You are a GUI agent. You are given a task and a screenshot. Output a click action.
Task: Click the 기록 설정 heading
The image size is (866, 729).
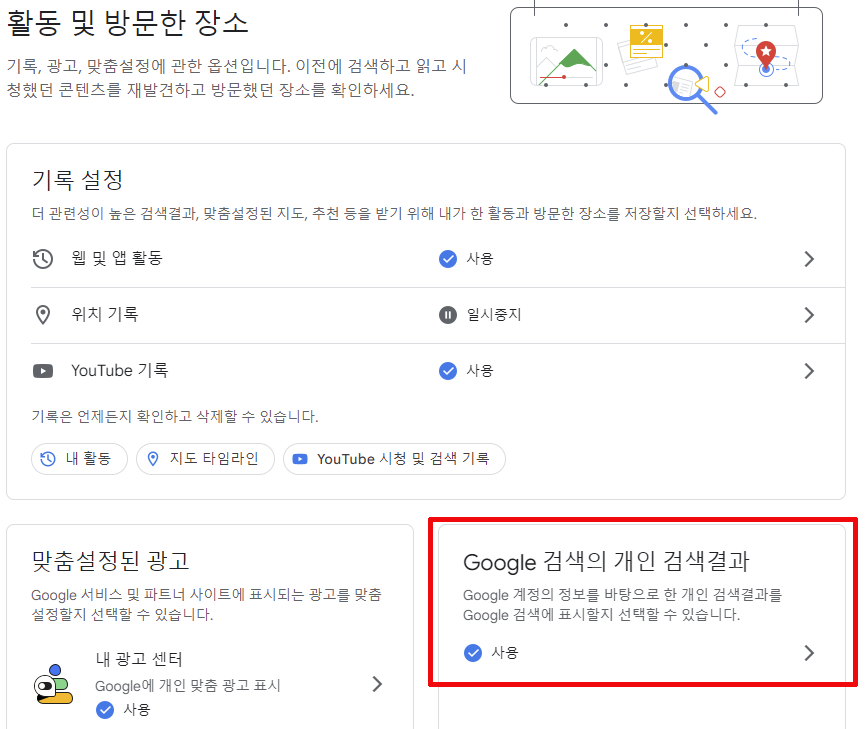coord(77,179)
